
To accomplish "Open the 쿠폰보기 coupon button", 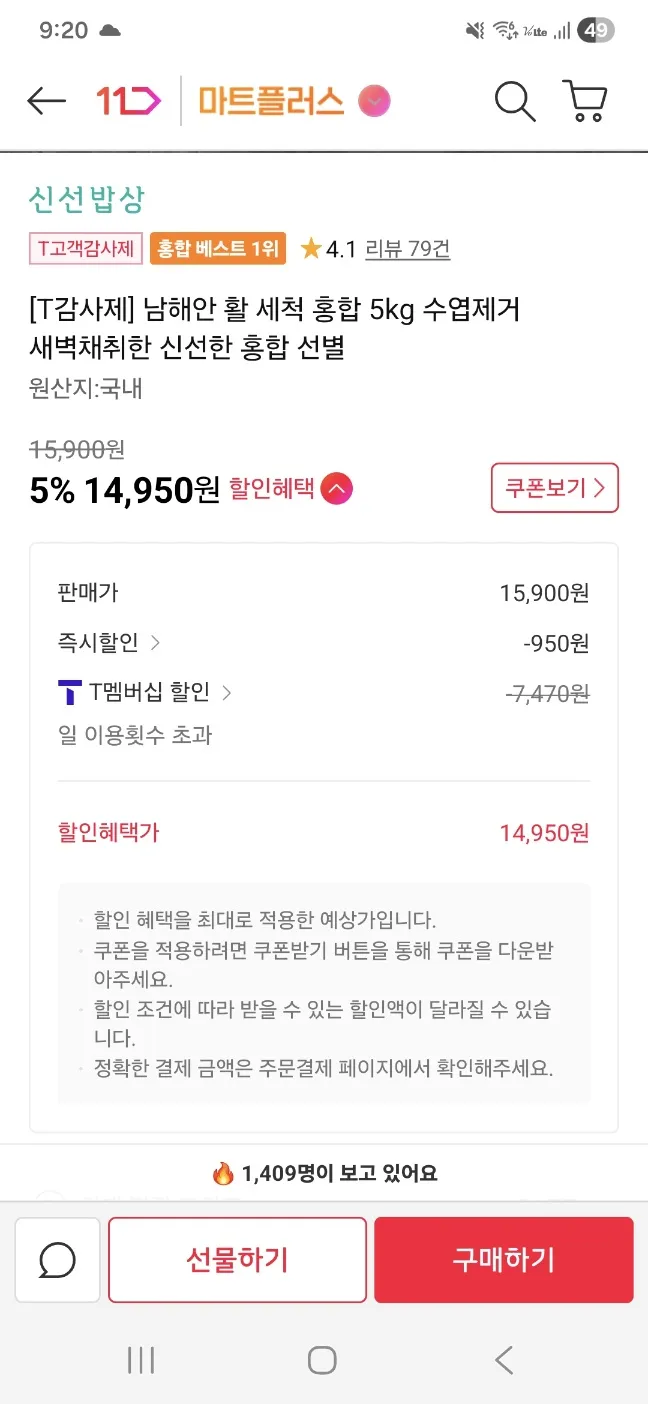I will 555,488.
